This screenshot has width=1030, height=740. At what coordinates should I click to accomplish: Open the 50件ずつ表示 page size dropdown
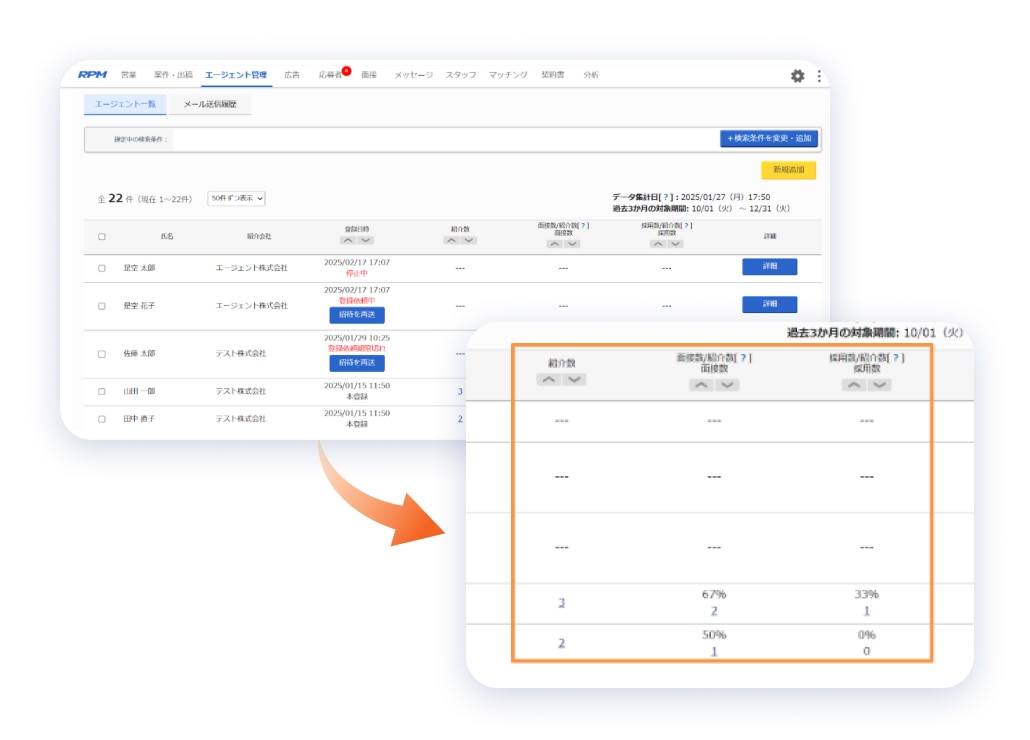point(236,198)
